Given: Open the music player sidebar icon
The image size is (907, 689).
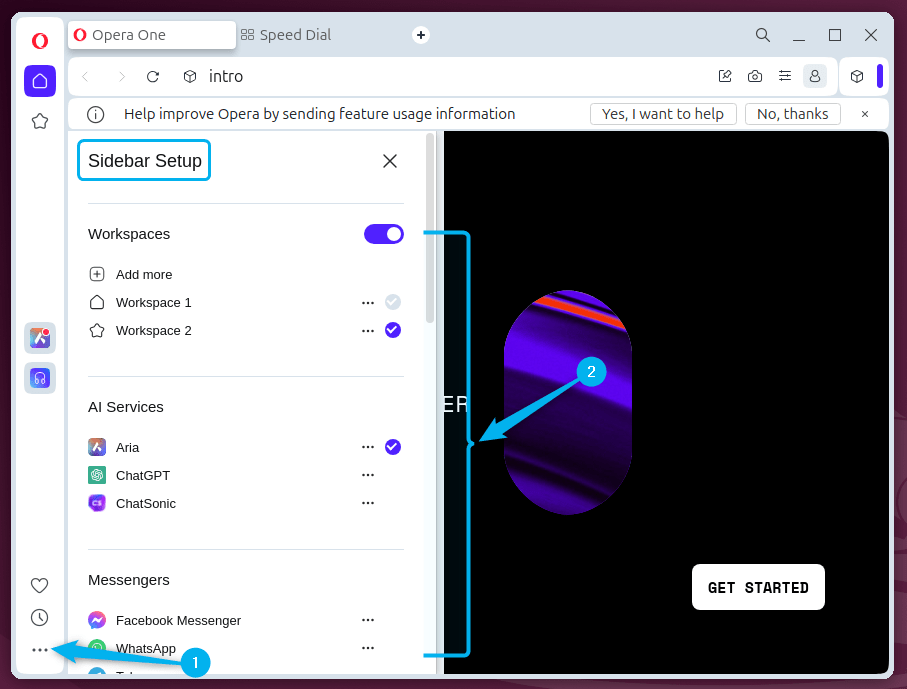Looking at the screenshot, I should tap(40, 378).
